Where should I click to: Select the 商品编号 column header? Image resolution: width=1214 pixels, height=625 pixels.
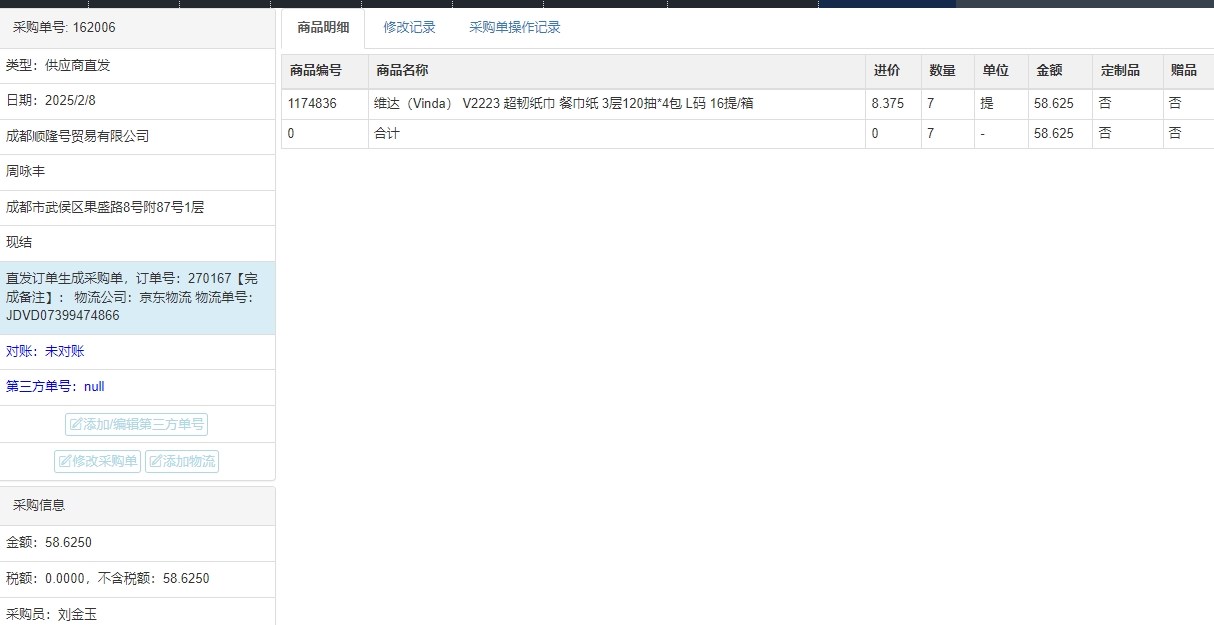tap(325, 71)
